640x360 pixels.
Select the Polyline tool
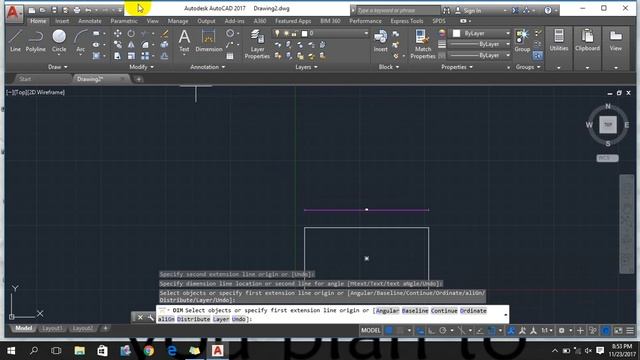point(36,41)
